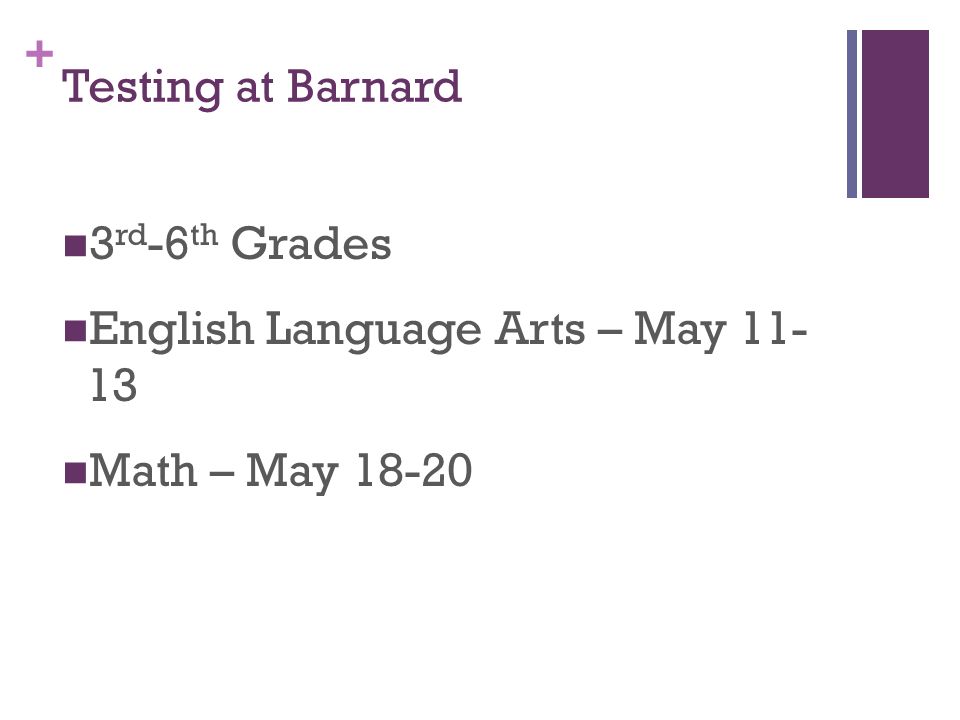The height and width of the screenshot is (720, 960).
Task: Click the word May in the Math line
Action: [292, 473]
